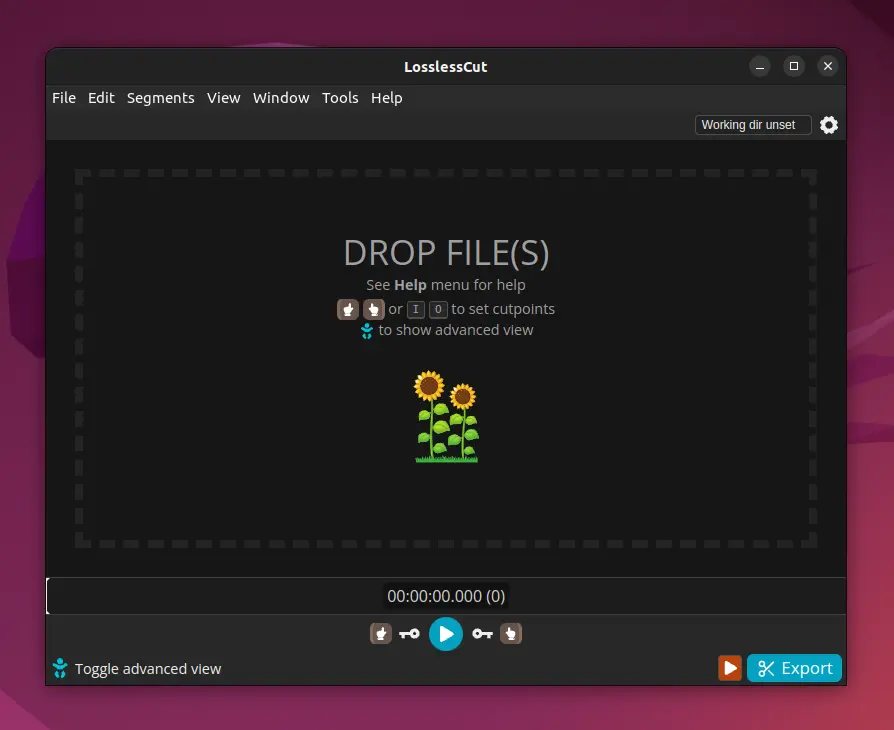Set cut end with right hand icon

point(511,633)
